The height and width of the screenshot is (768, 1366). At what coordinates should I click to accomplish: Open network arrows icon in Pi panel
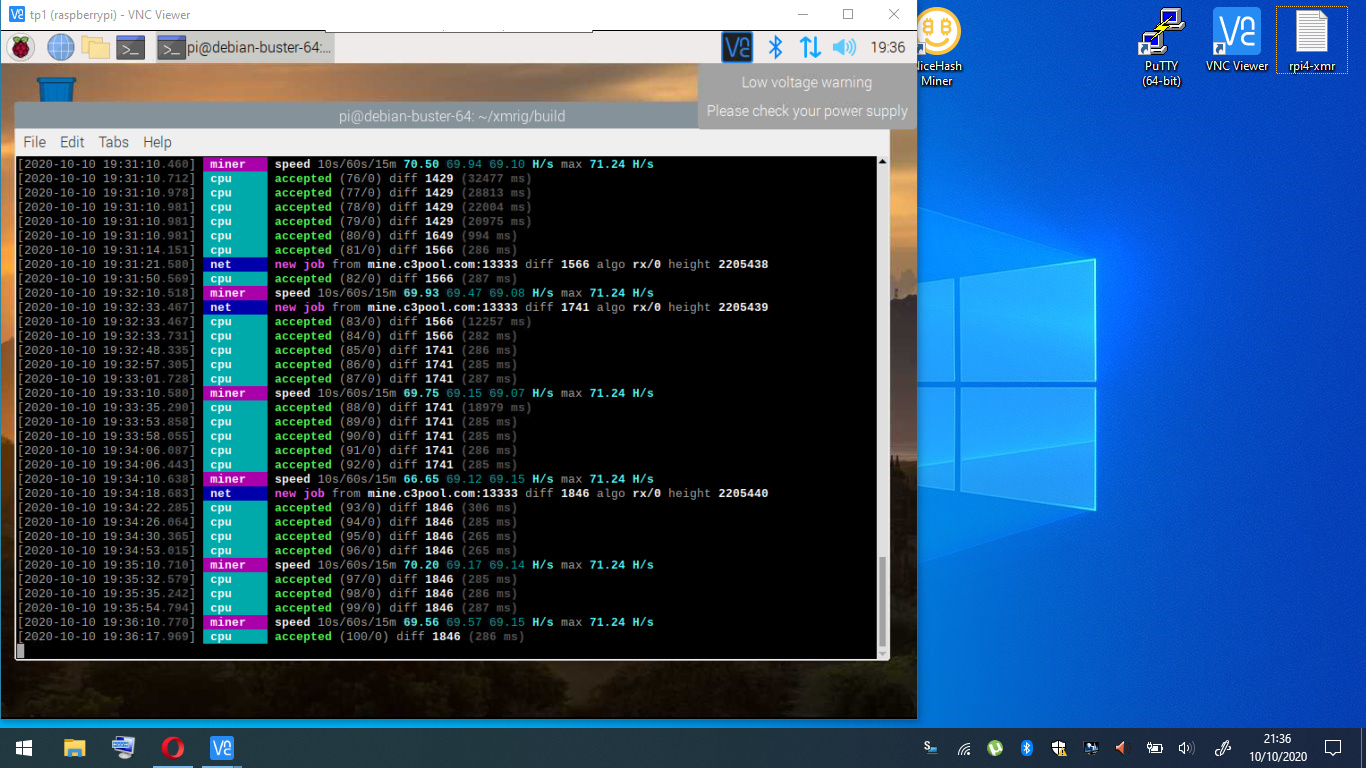pyautogui.click(x=810, y=47)
